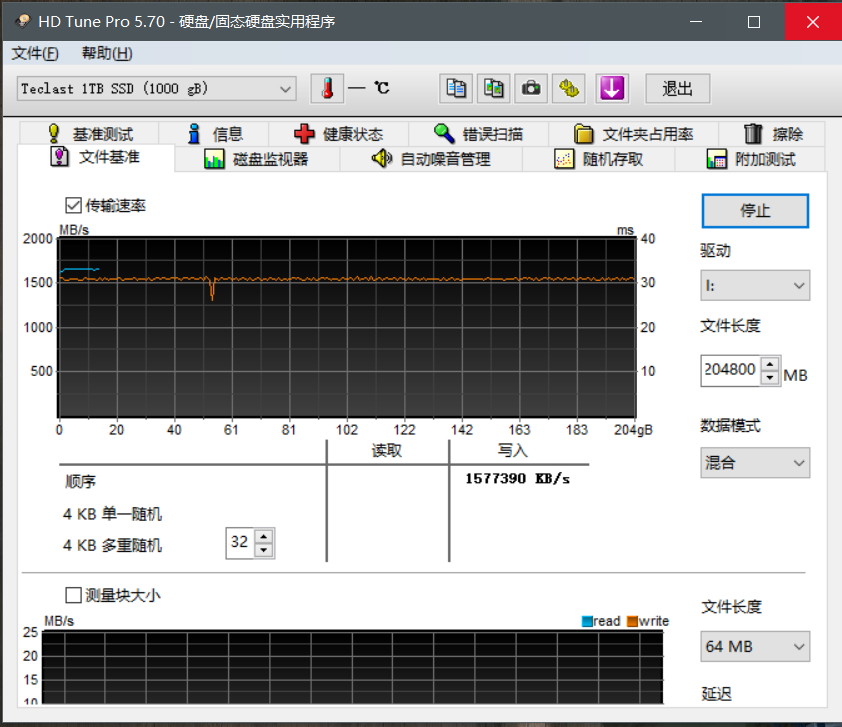The width and height of the screenshot is (842, 727).
Task: Increase the 32 queue depth spinner
Action: [x=264, y=536]
